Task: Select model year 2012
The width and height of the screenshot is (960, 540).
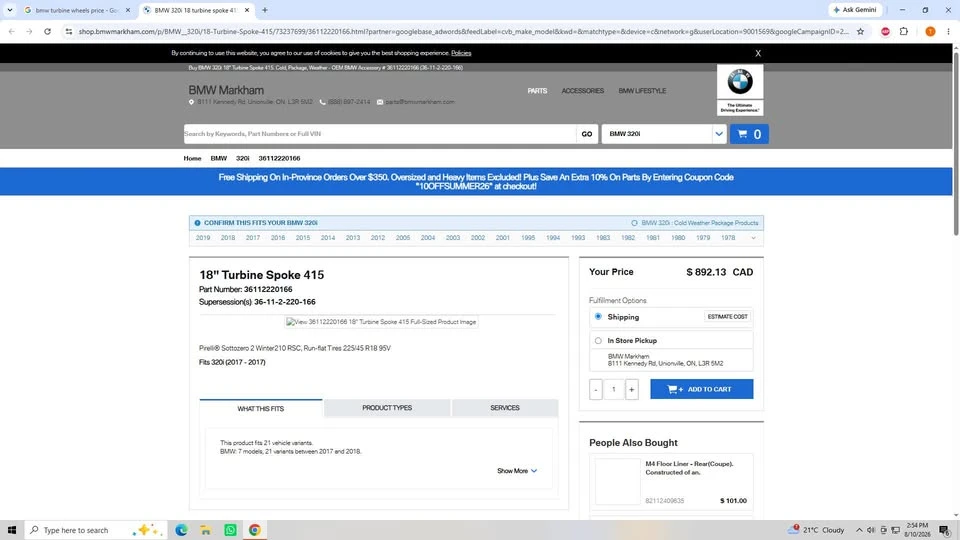Action: pos(378,238)
